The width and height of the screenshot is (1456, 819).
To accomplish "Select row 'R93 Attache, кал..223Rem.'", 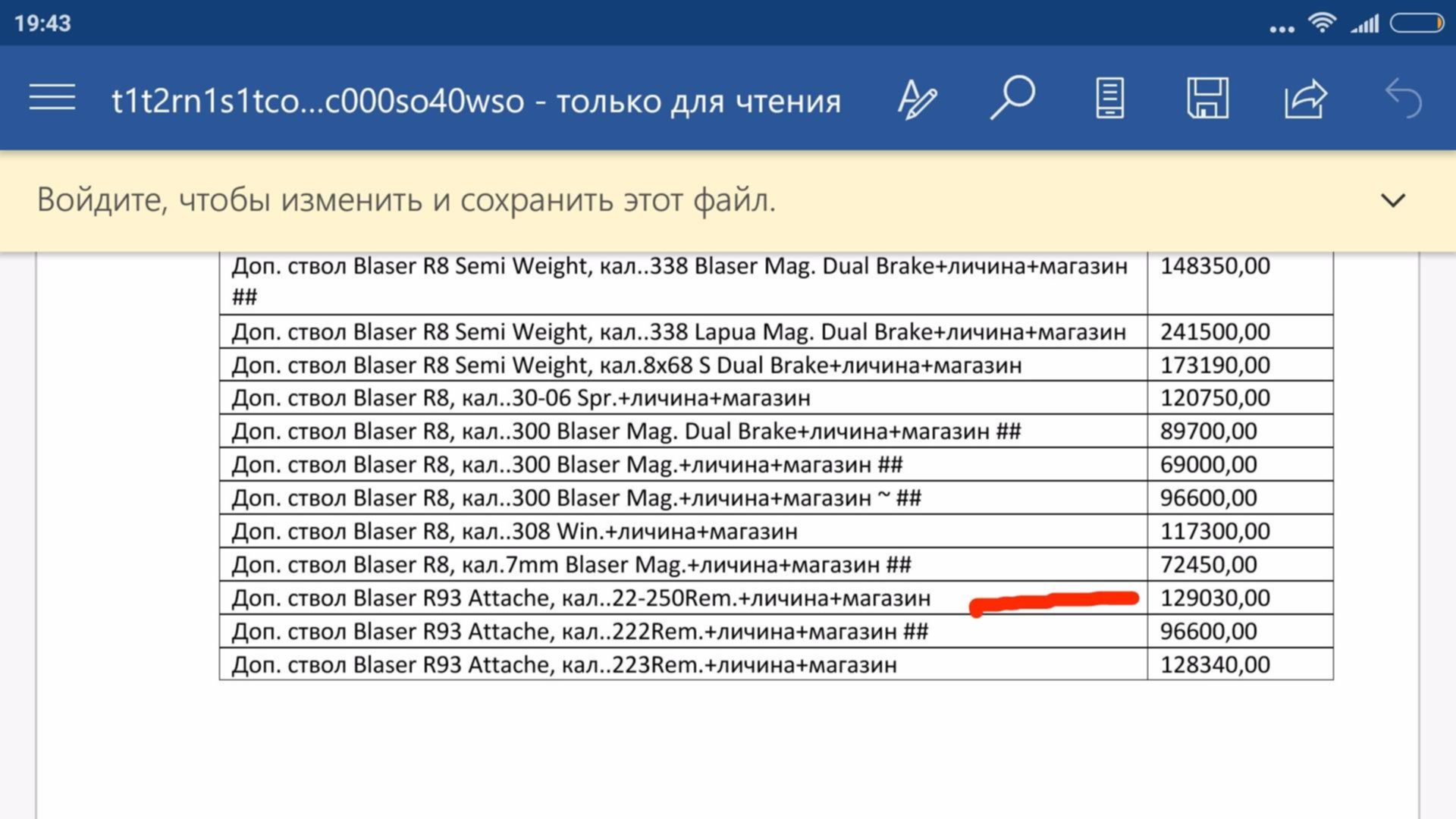I will point(683,664).
